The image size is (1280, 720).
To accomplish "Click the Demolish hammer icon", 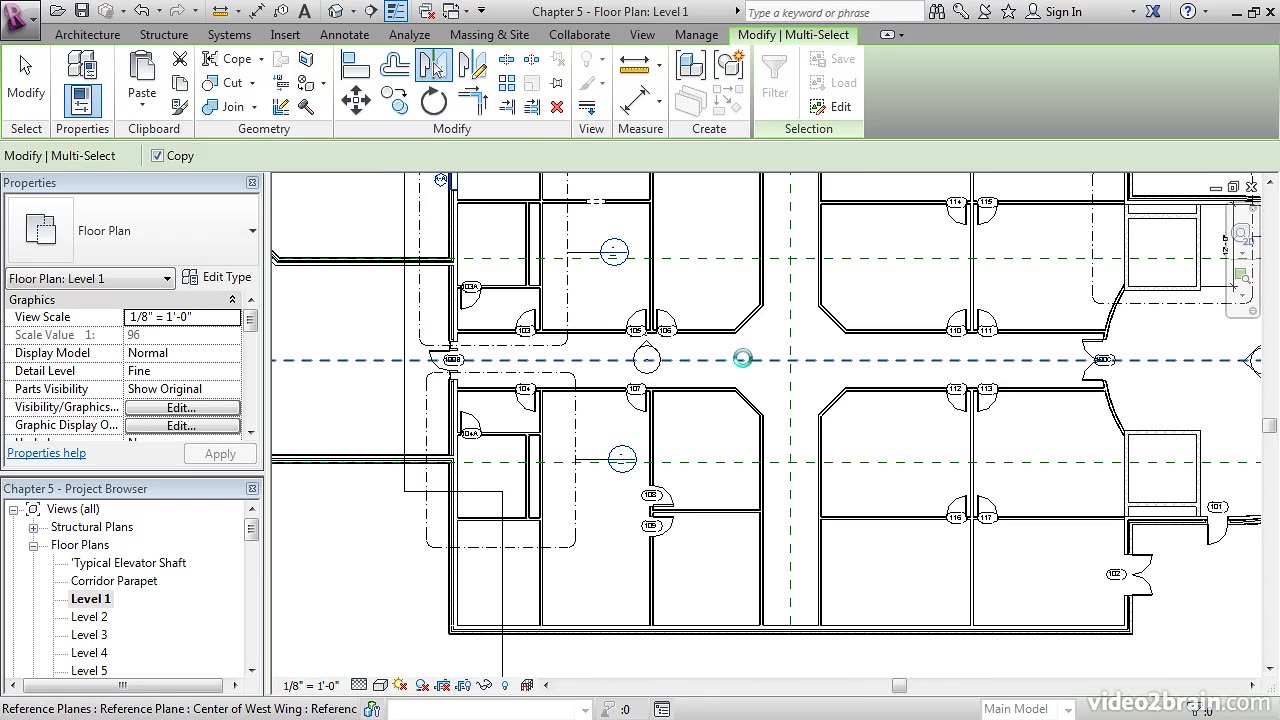I will coord(306,107).
